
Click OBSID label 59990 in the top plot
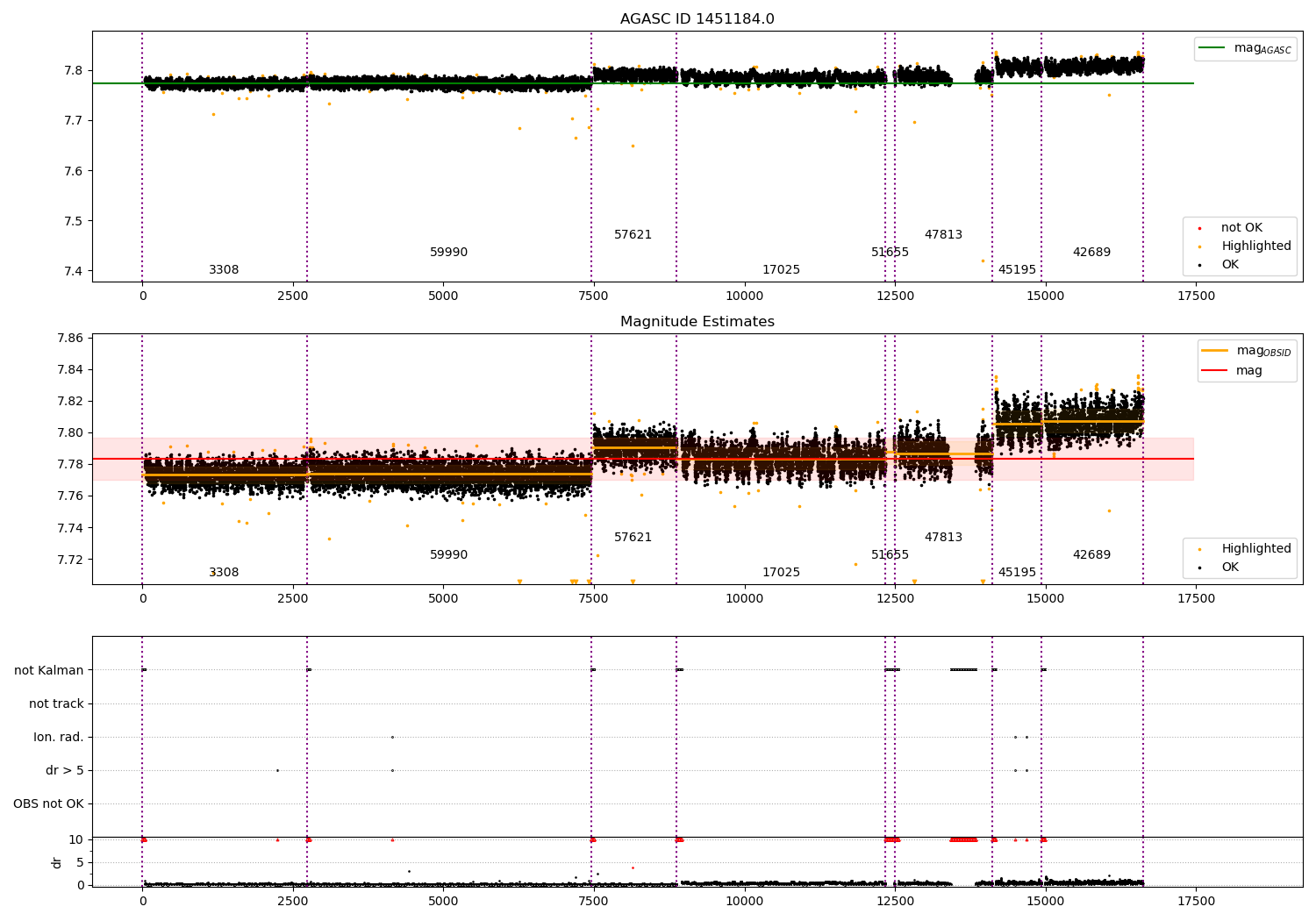448,253
